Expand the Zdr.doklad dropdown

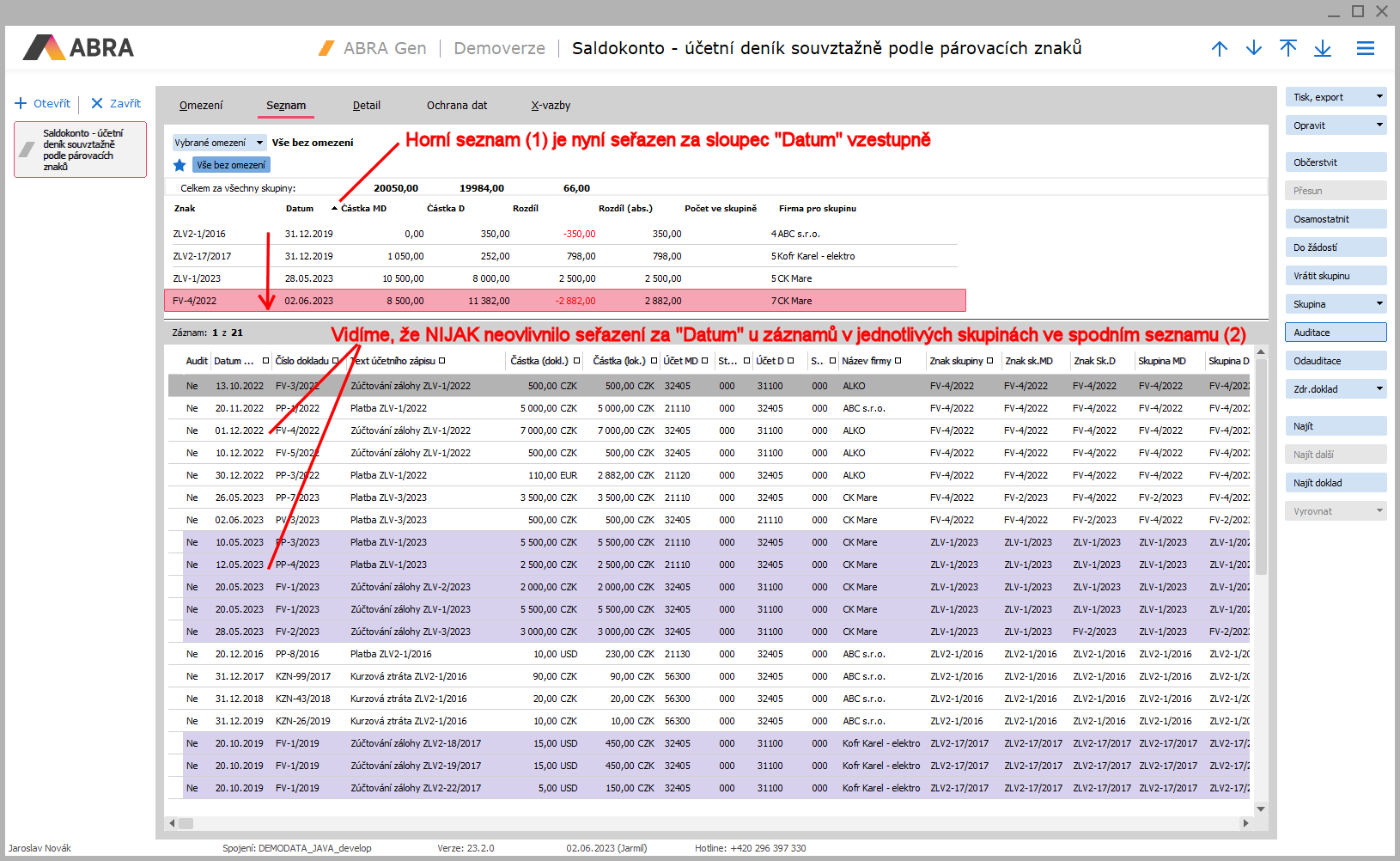click(x=1379, y=389)
